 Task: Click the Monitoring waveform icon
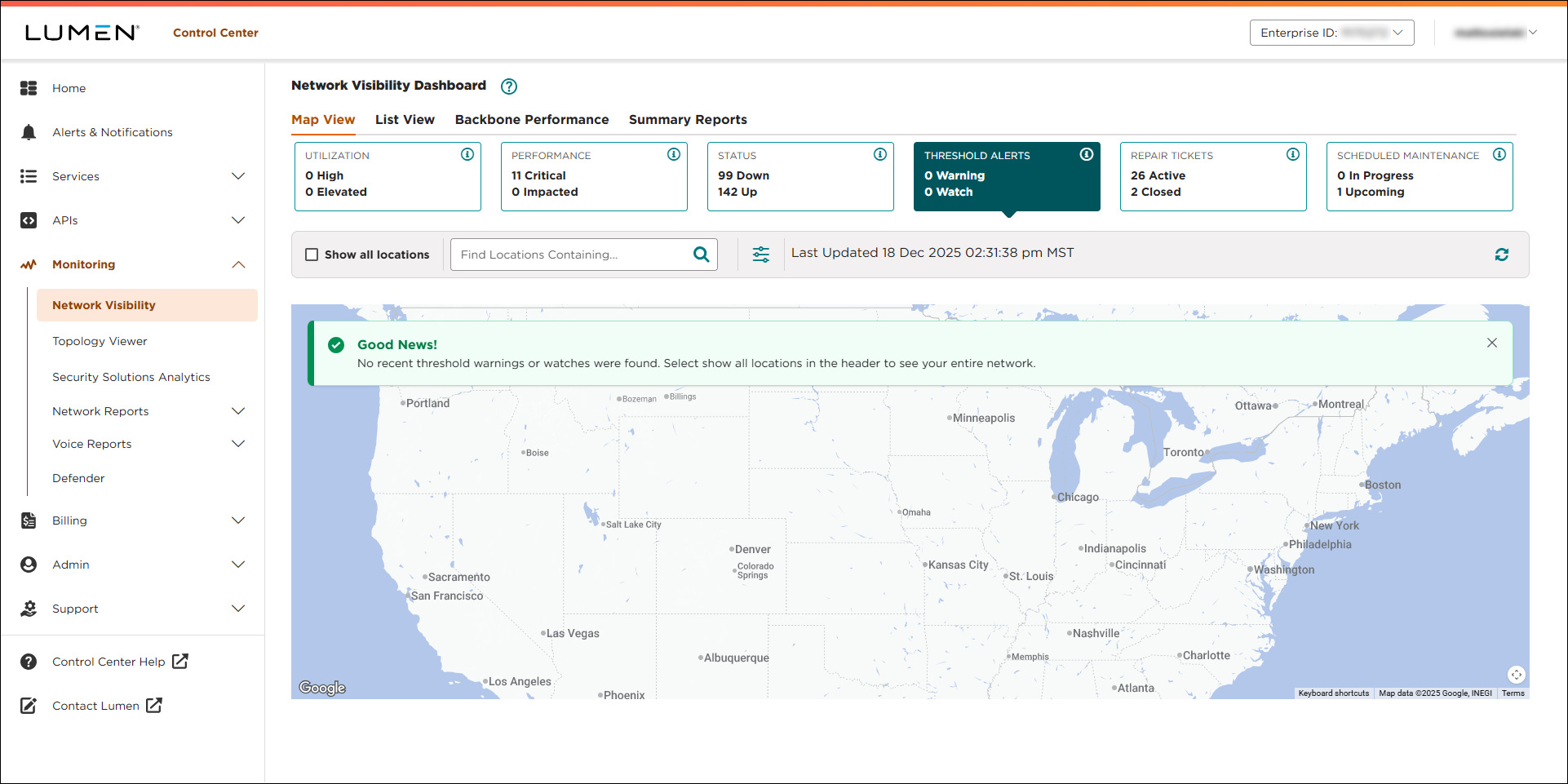tap(29, 264)
